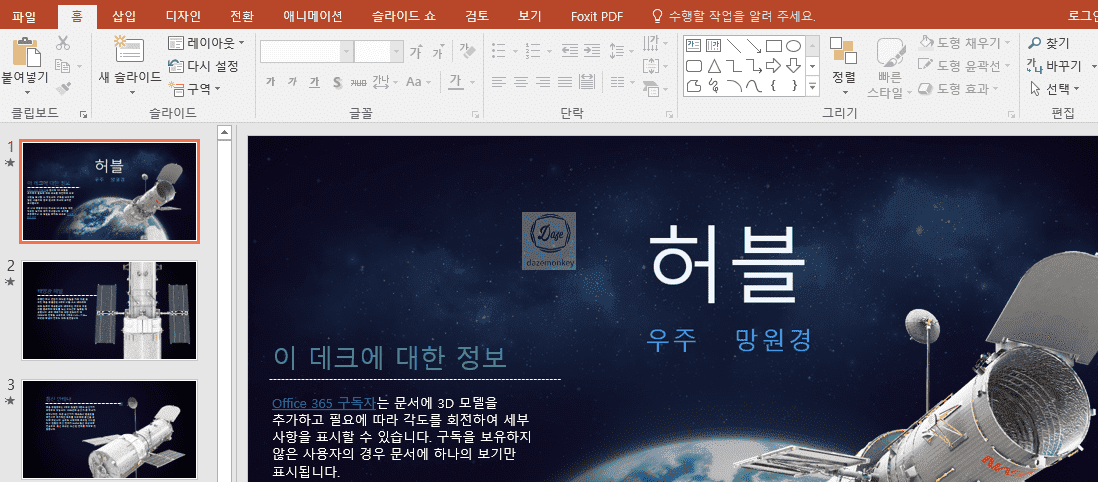Click the Paste clipboard icon
1098x482 pixels.
click(x=27, y=51)
